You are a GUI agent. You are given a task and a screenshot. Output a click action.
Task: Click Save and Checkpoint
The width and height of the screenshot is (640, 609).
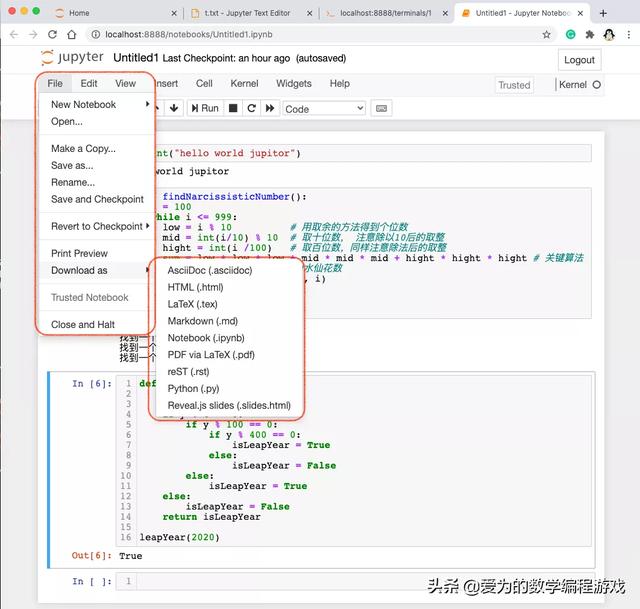98,199
